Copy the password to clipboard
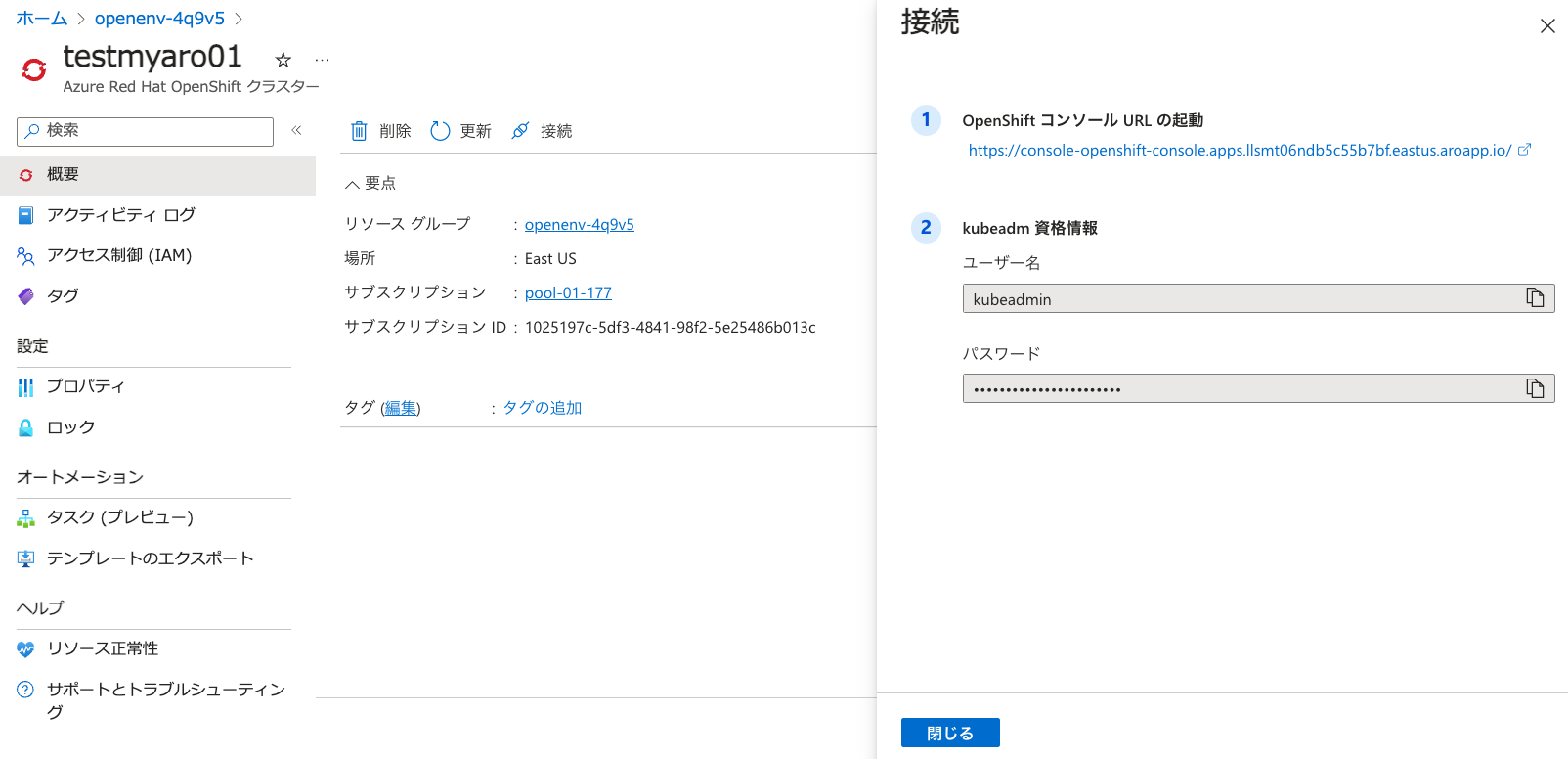Viewport: 1568px width, 759px height. [x=1535, y=388]
